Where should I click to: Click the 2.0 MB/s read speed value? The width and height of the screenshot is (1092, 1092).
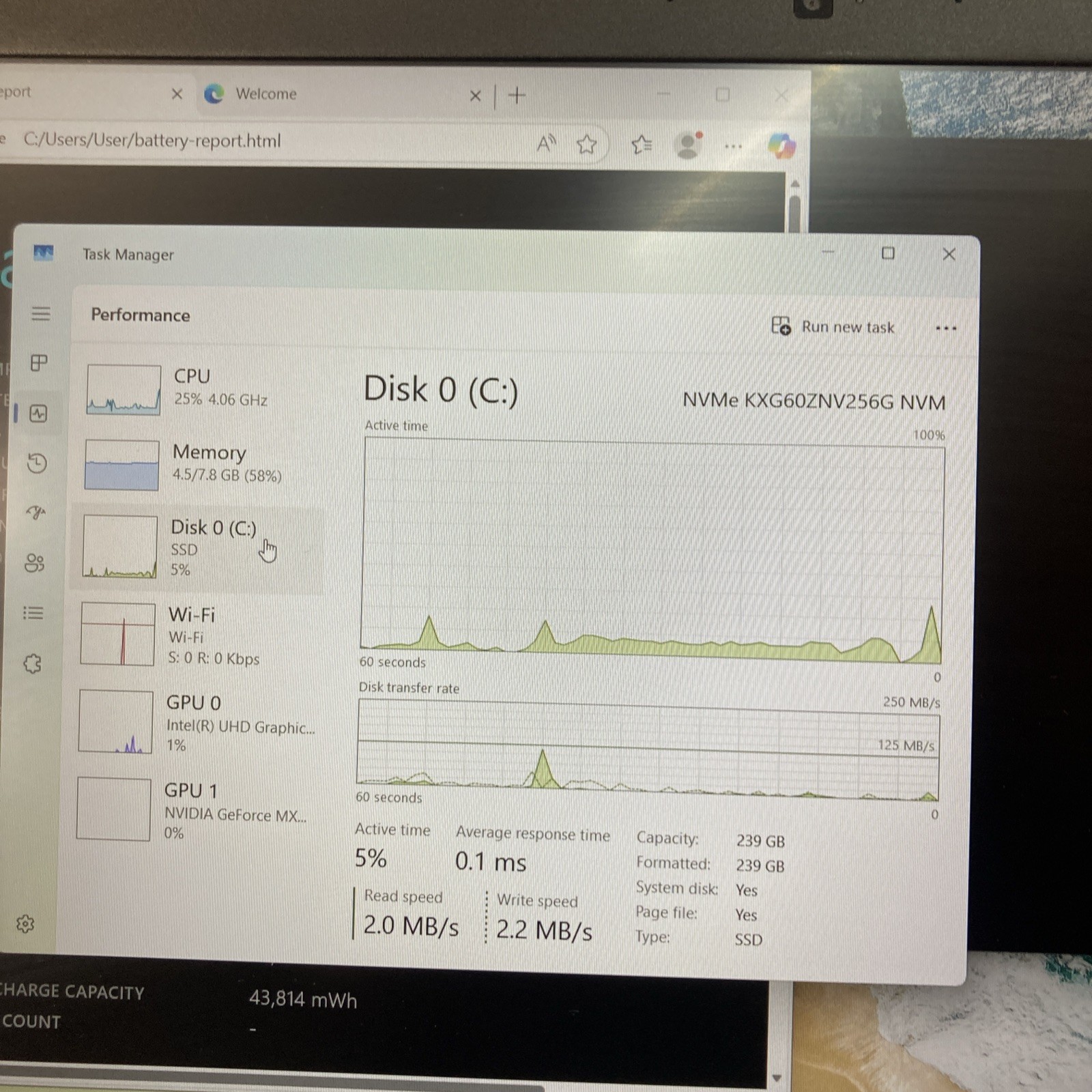pos(411,926)
